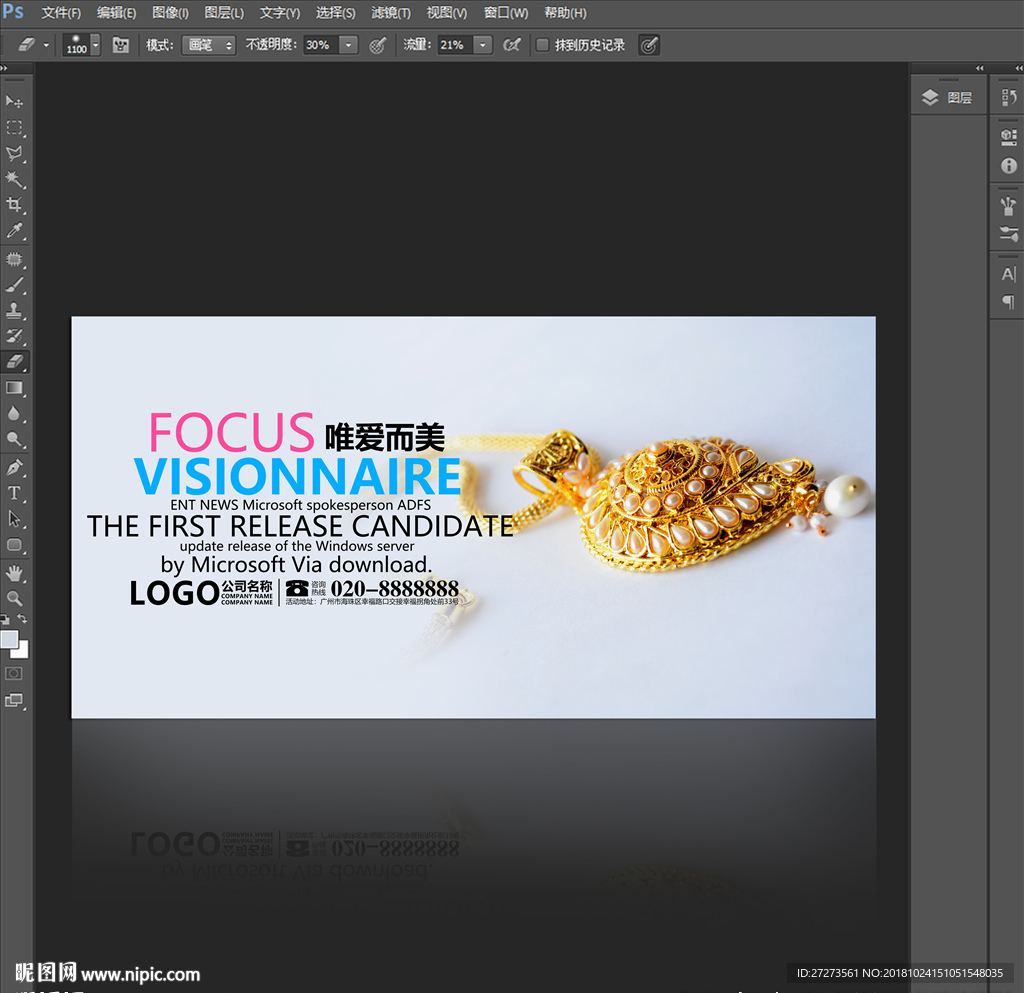The image size is (1024, 993).
Task: Activate the Hand tool
Action: tap(14, 573)
